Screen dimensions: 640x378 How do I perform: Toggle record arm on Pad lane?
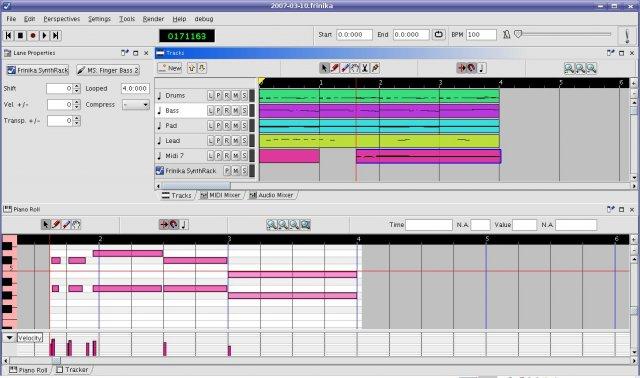(227, 126)
